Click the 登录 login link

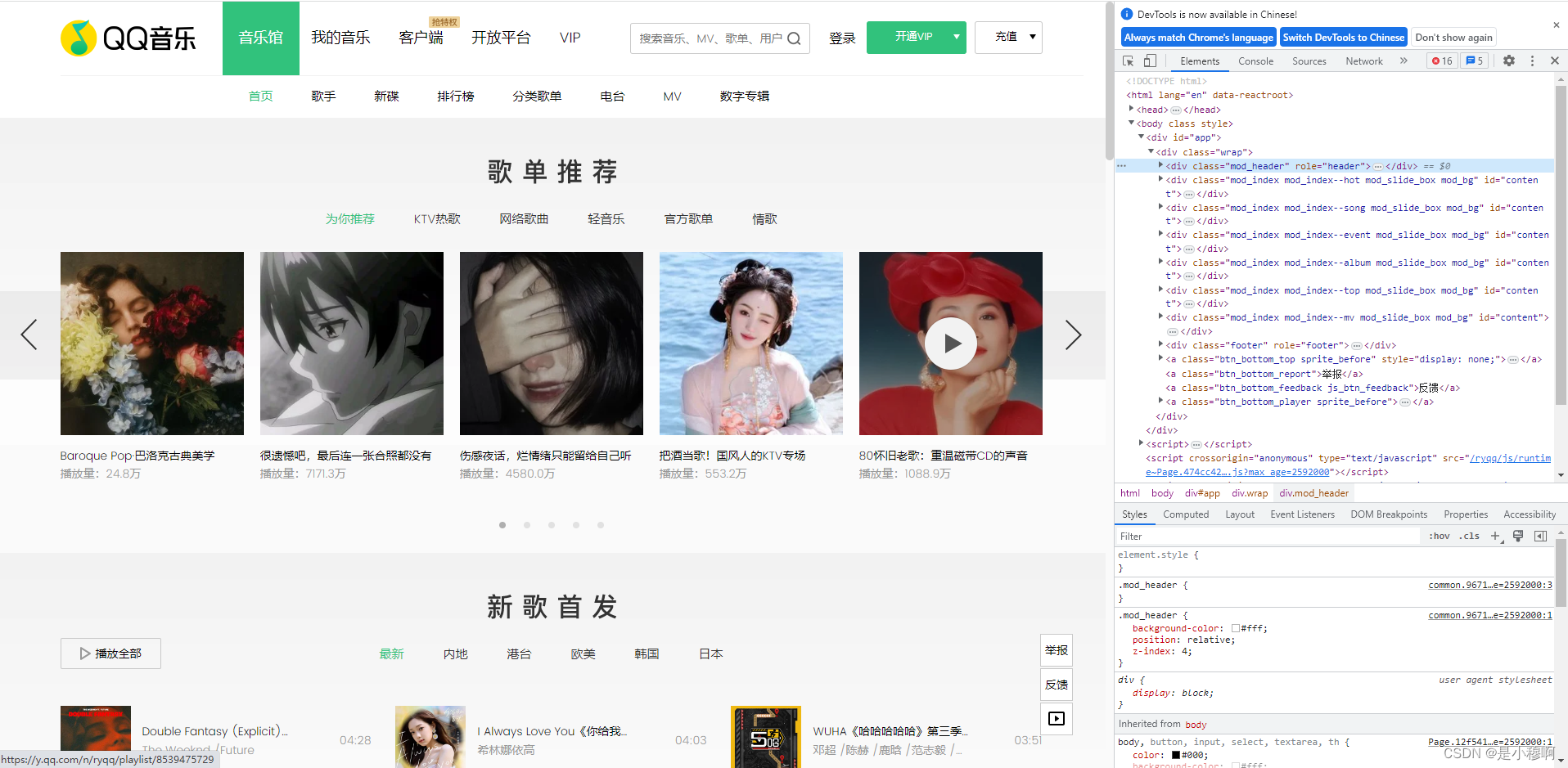(842, 38)
